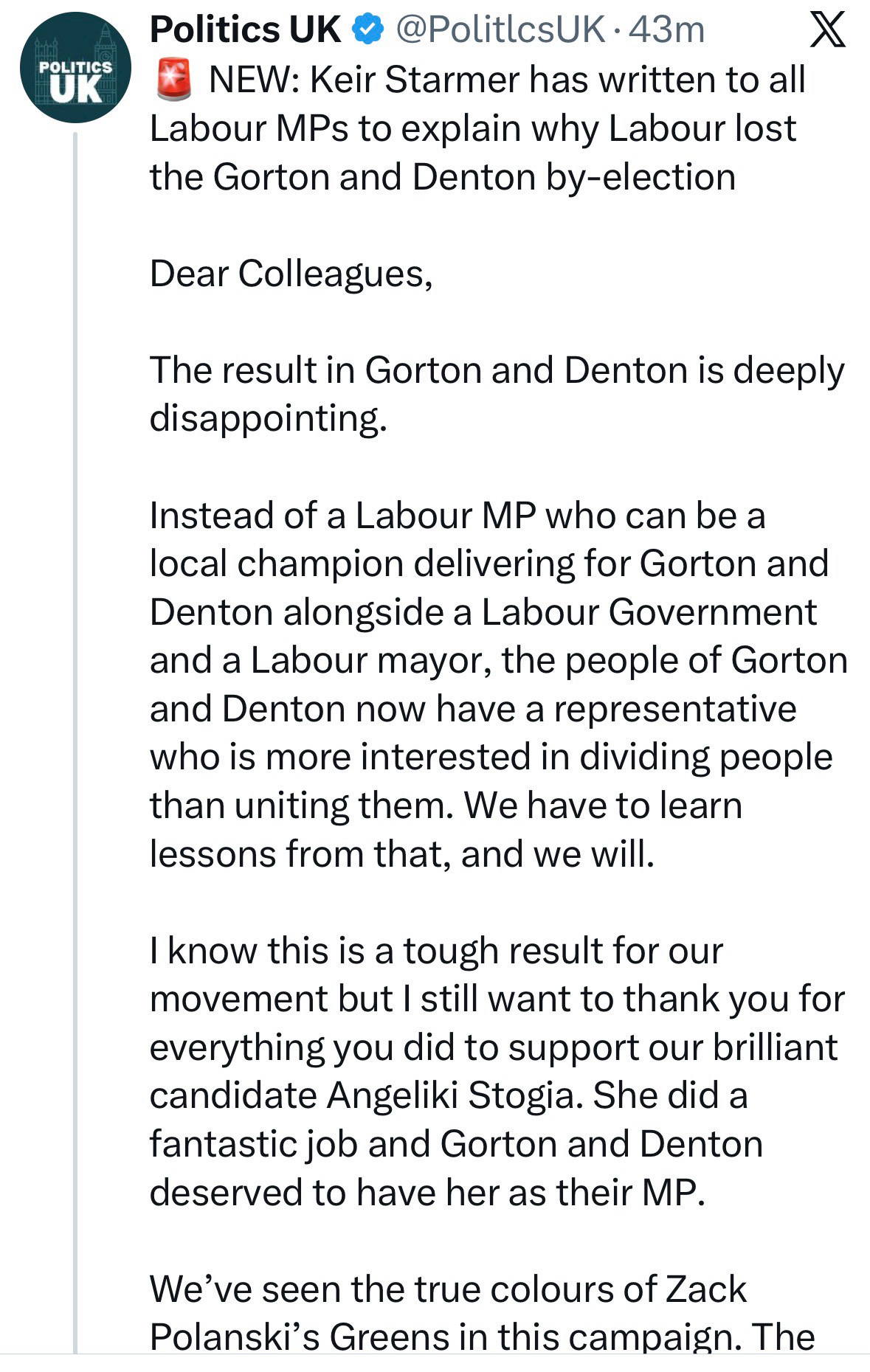Click the 'Gorton and Denton by-election' line
The height and width of the screenshot is (1372, 870).
(x=443, y=177)
